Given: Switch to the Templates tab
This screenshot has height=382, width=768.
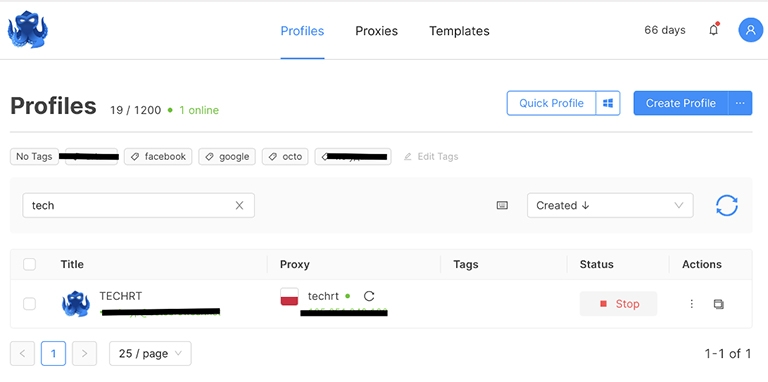Looking at the screenshot, I should (459, 31).
